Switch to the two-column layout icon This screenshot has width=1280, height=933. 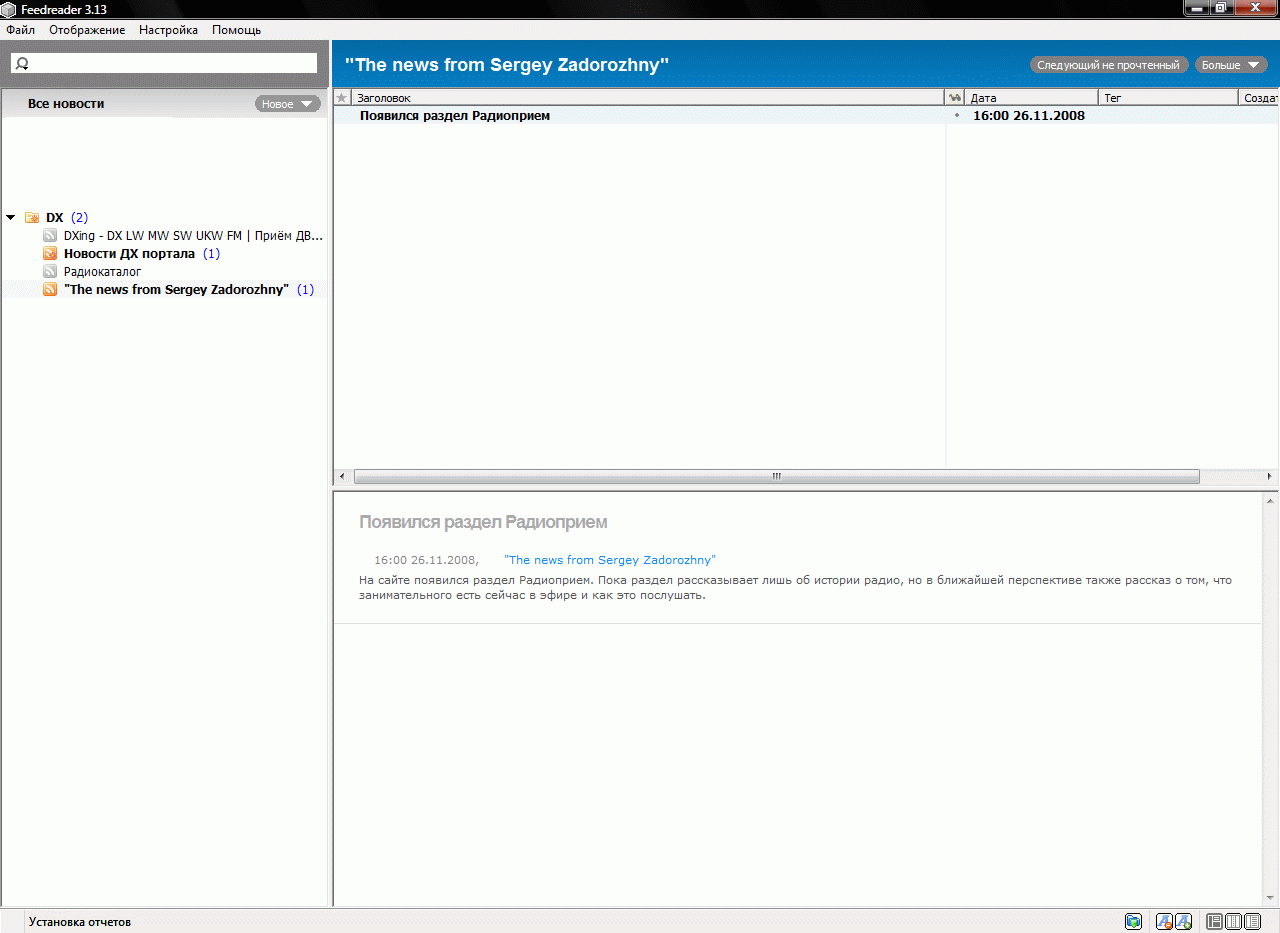click(1234, 922)
